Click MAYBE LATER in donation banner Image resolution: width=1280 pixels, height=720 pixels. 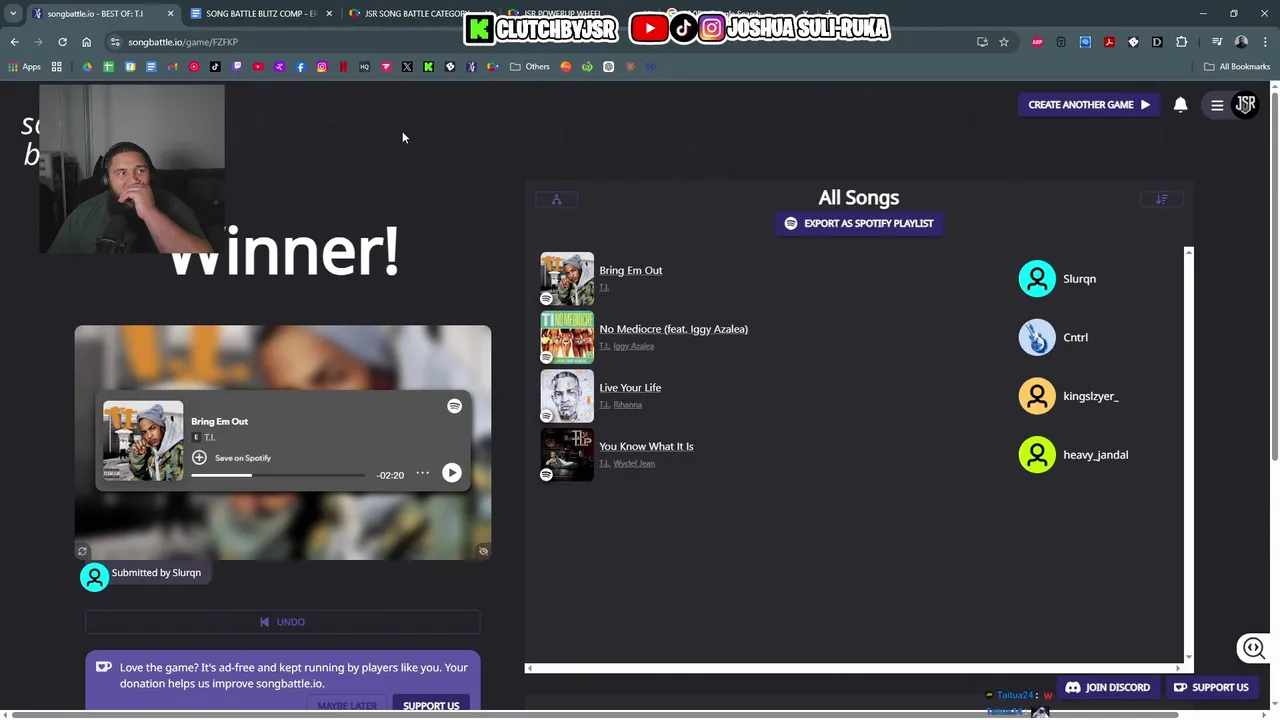pos(347,705)
